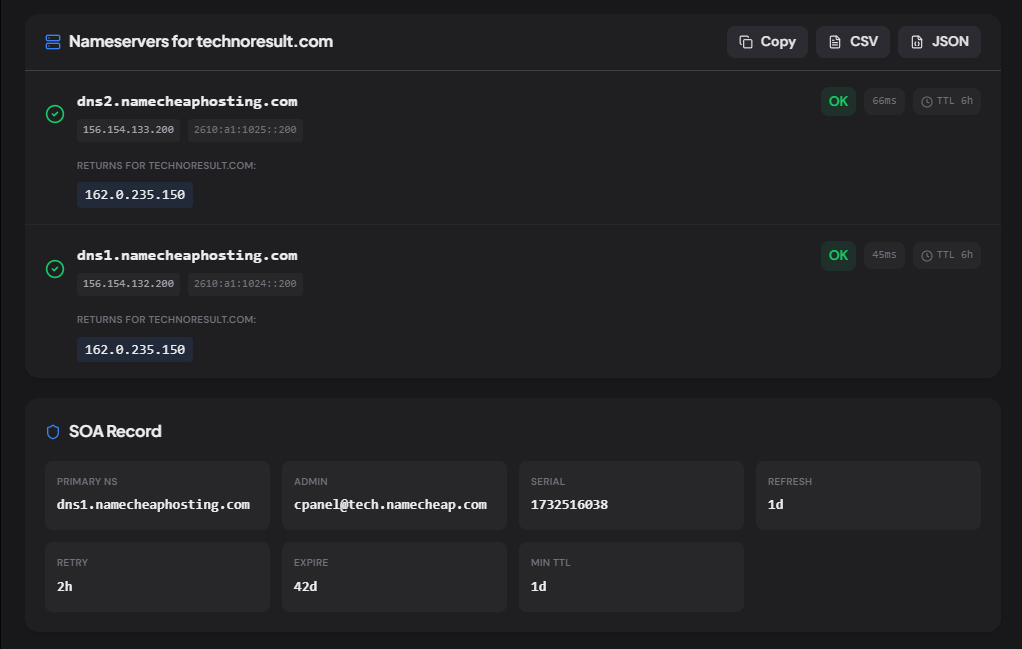Image resolution: width=1022 pixels, height=649 pixels.
Task: Select IPv4 address 156.154.132.200
Action: [x=128, y=283]
